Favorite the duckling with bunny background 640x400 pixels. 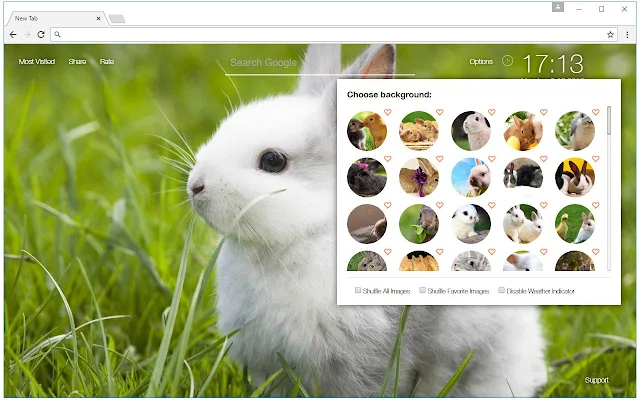(x=596, y=205)
